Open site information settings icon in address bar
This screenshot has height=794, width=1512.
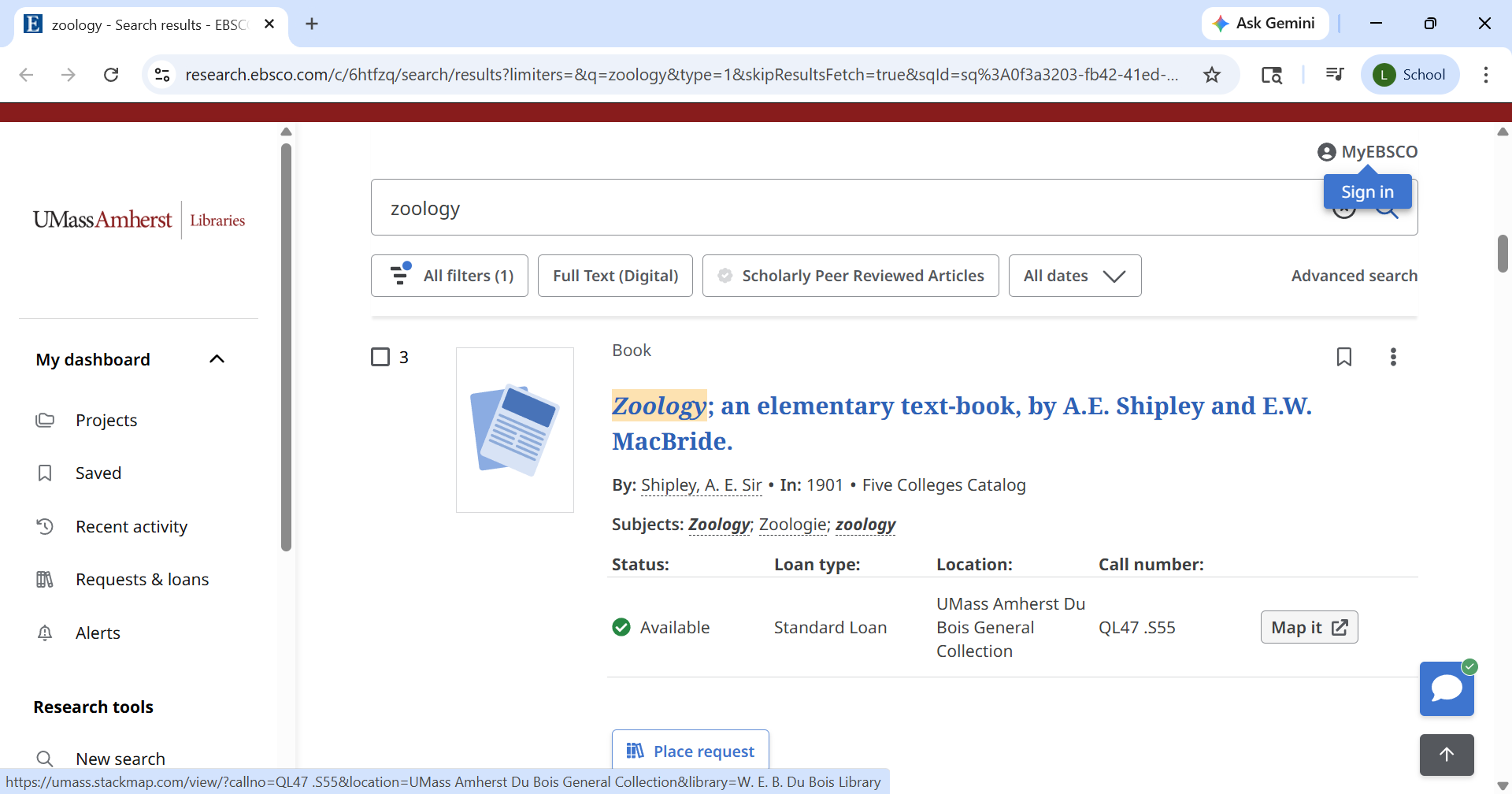(162, 74)
